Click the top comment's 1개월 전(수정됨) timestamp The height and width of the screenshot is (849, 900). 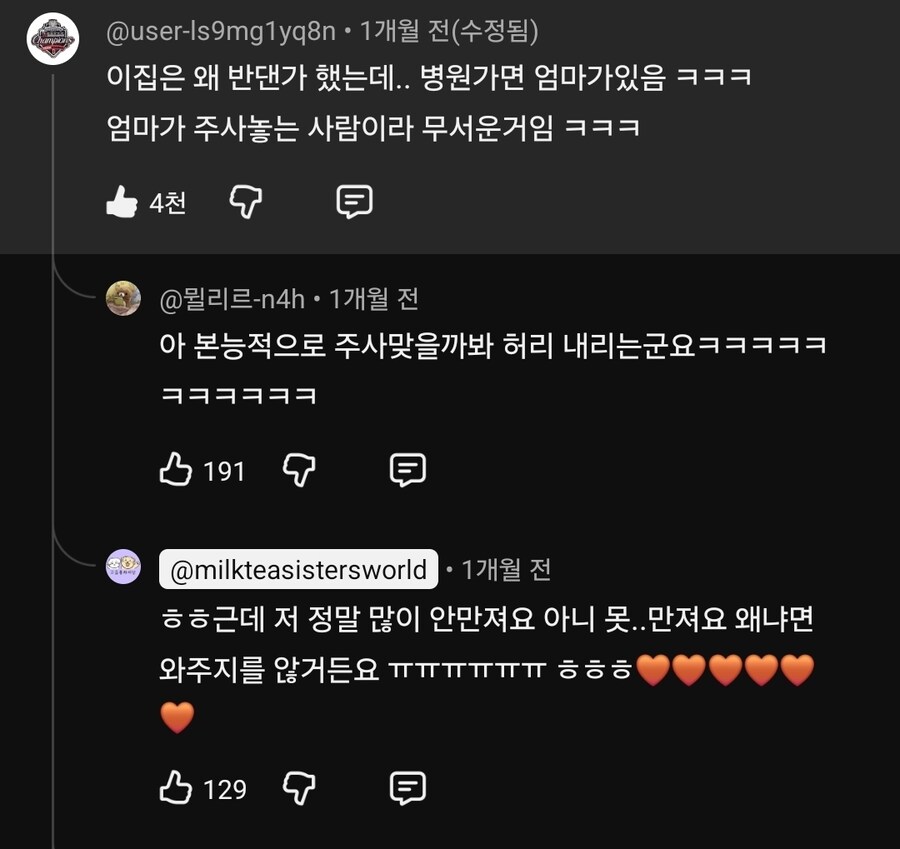click(449, 32)
